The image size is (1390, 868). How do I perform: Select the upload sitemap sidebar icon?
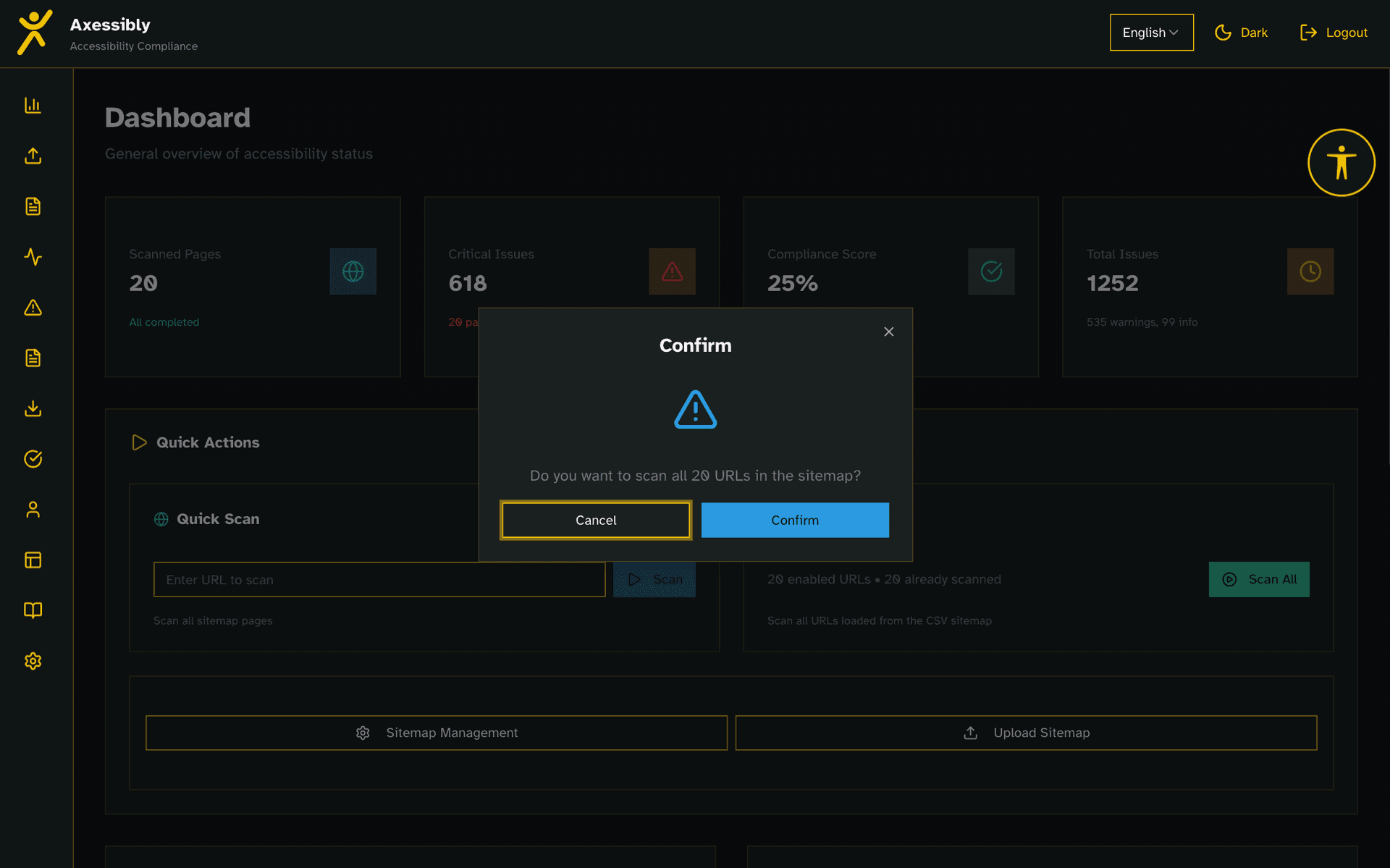coord(33,156)
